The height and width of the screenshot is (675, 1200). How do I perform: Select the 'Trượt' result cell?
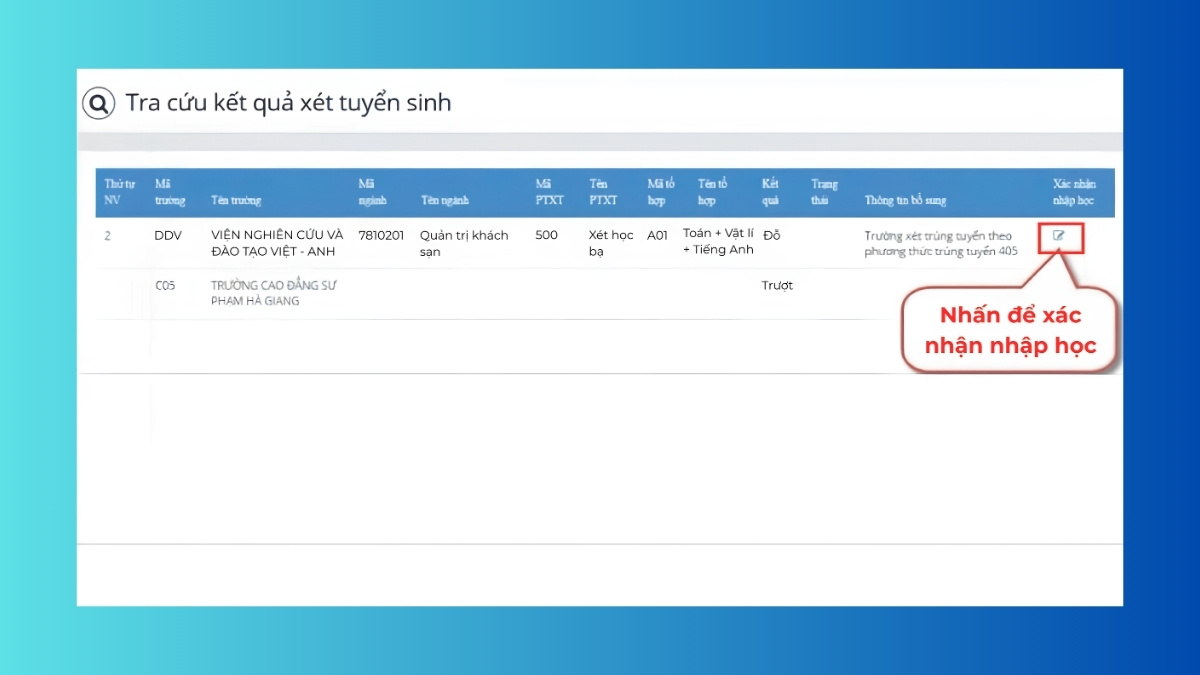(x=777, y=285)
